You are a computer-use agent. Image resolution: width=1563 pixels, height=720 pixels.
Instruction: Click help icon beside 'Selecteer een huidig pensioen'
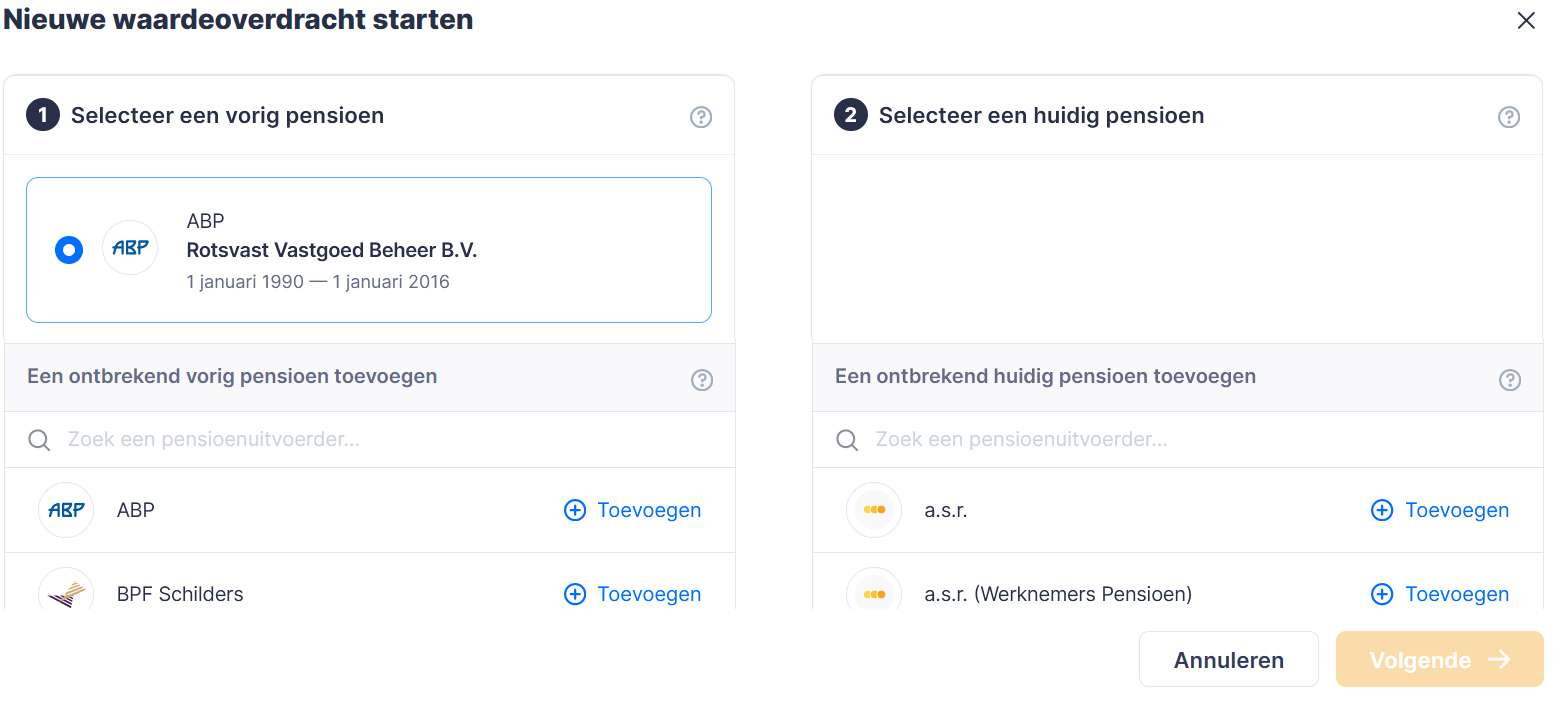[x=1508, y=117]
